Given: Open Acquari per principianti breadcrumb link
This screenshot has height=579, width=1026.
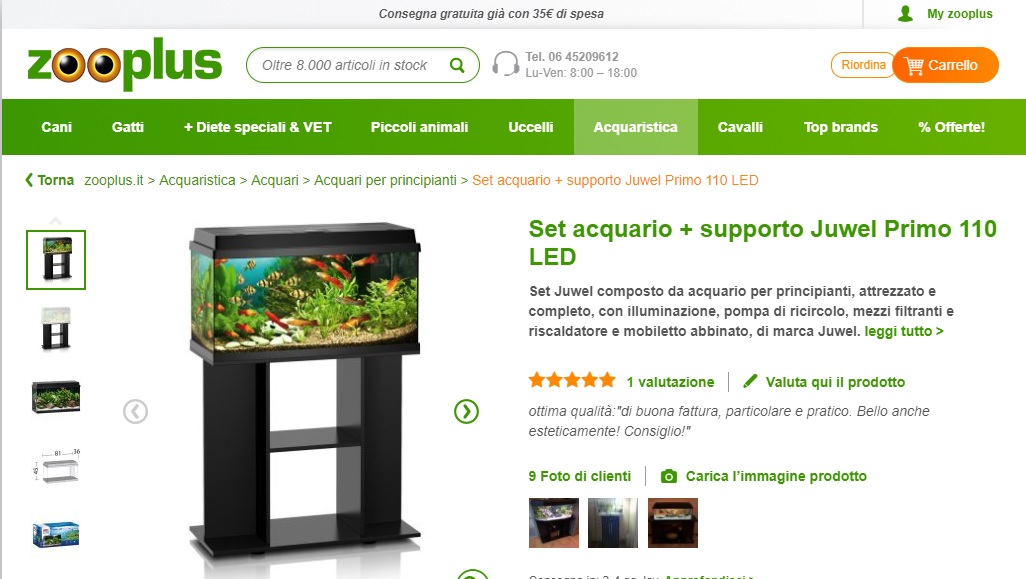Looking at the screenshot, I should [x=385, y=180].
